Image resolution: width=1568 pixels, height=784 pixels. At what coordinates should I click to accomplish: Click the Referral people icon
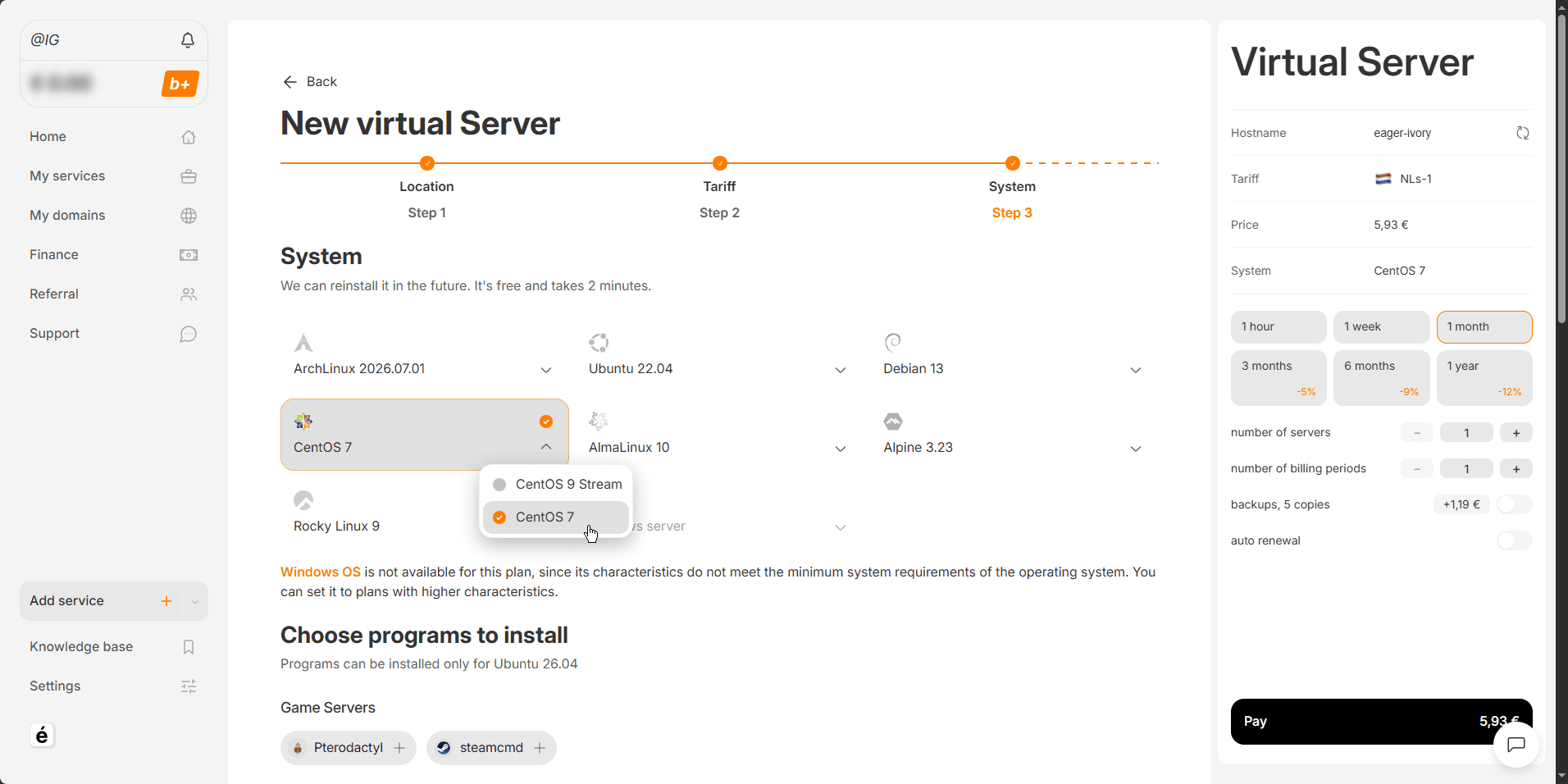coord(189,294)
